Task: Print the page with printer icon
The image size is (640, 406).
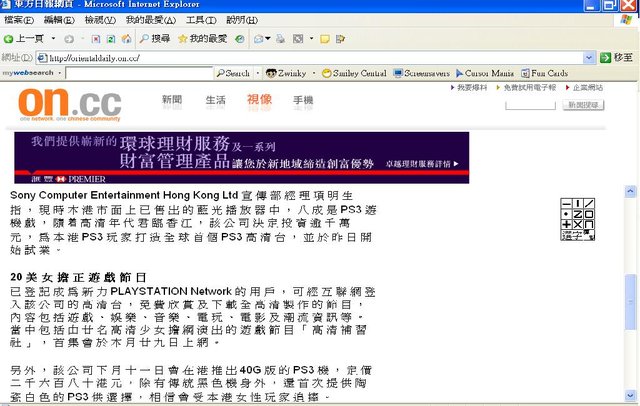Action: coord(280,39)
